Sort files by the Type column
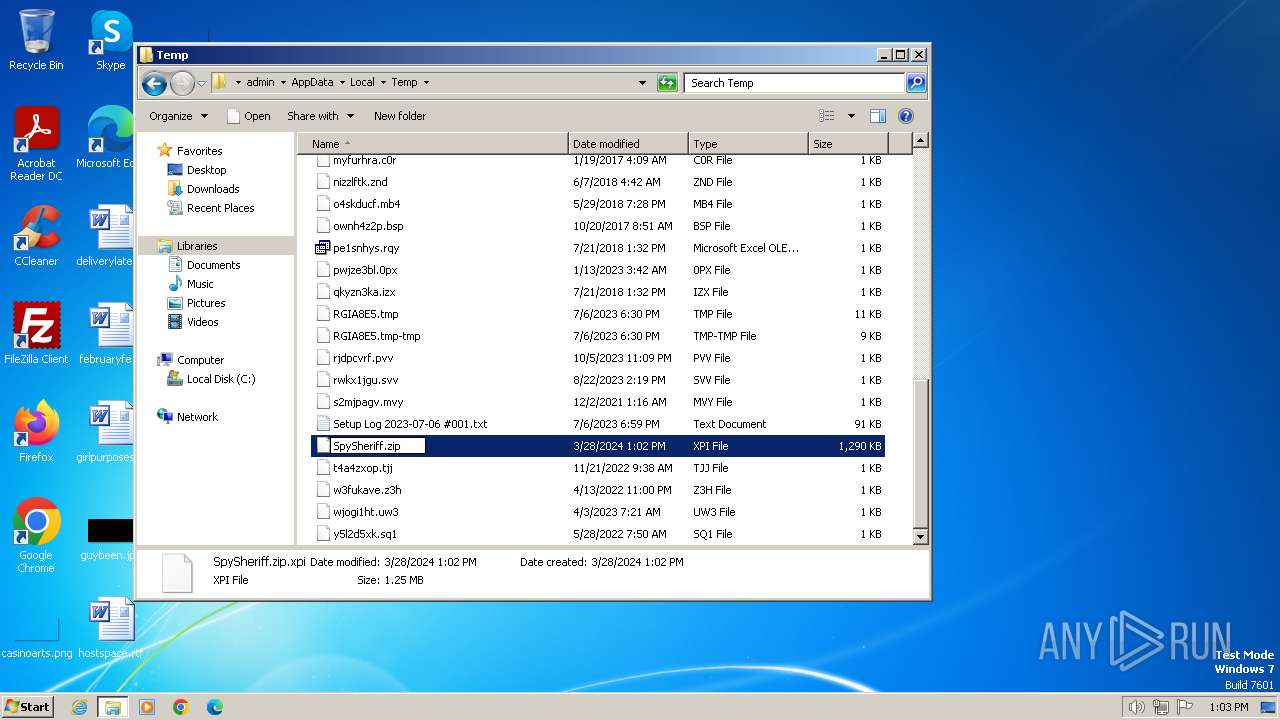 (748, 144)
